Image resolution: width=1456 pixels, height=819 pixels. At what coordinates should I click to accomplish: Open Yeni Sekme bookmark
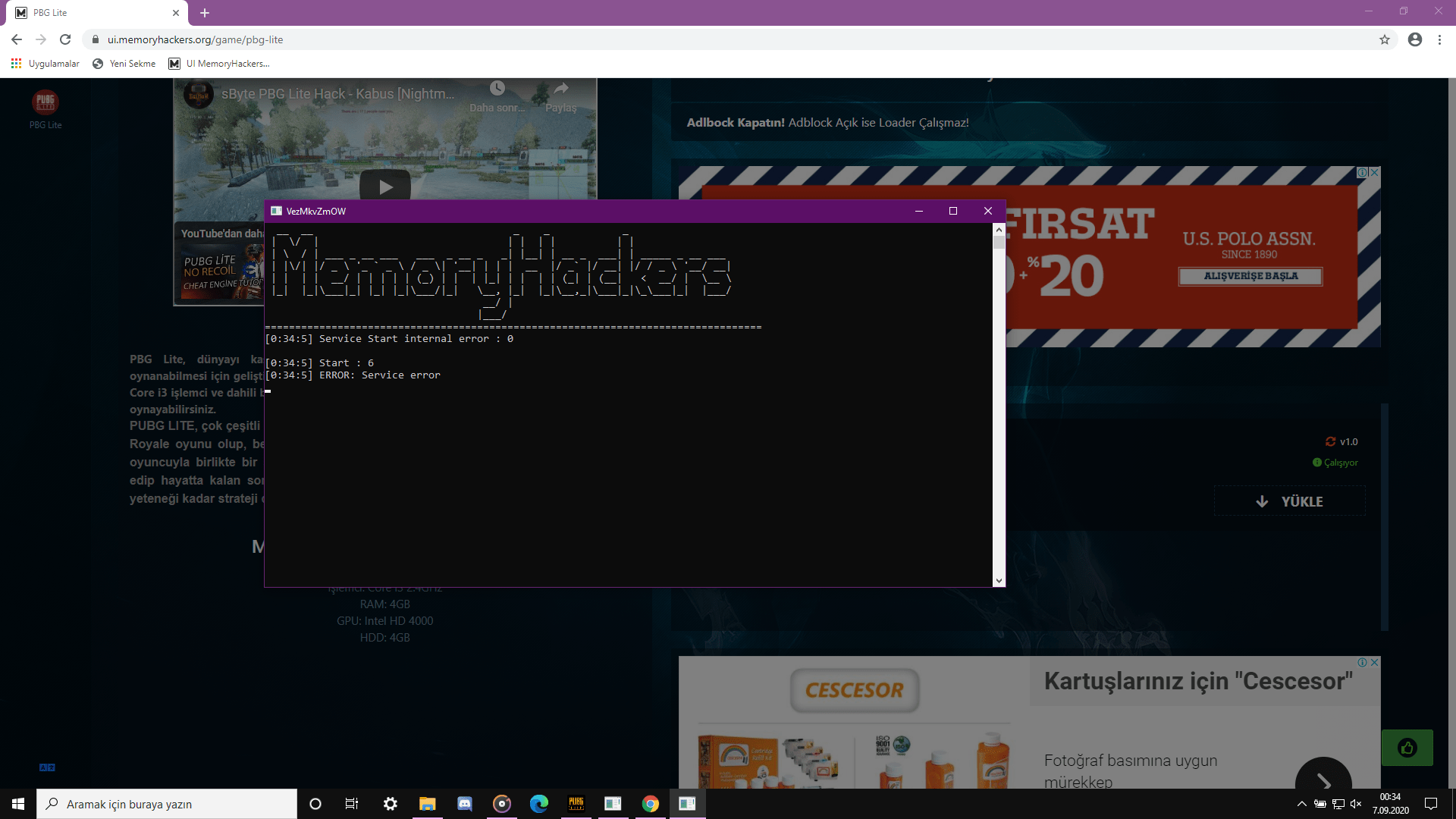(124, 64)
